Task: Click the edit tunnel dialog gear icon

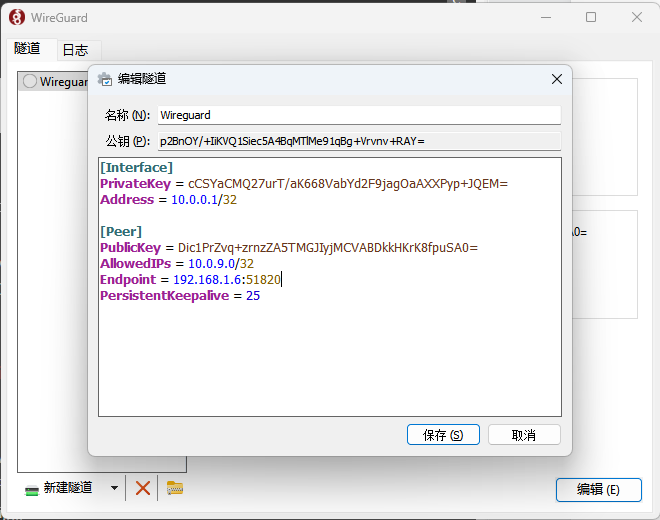Action: (x=104, y=79)
